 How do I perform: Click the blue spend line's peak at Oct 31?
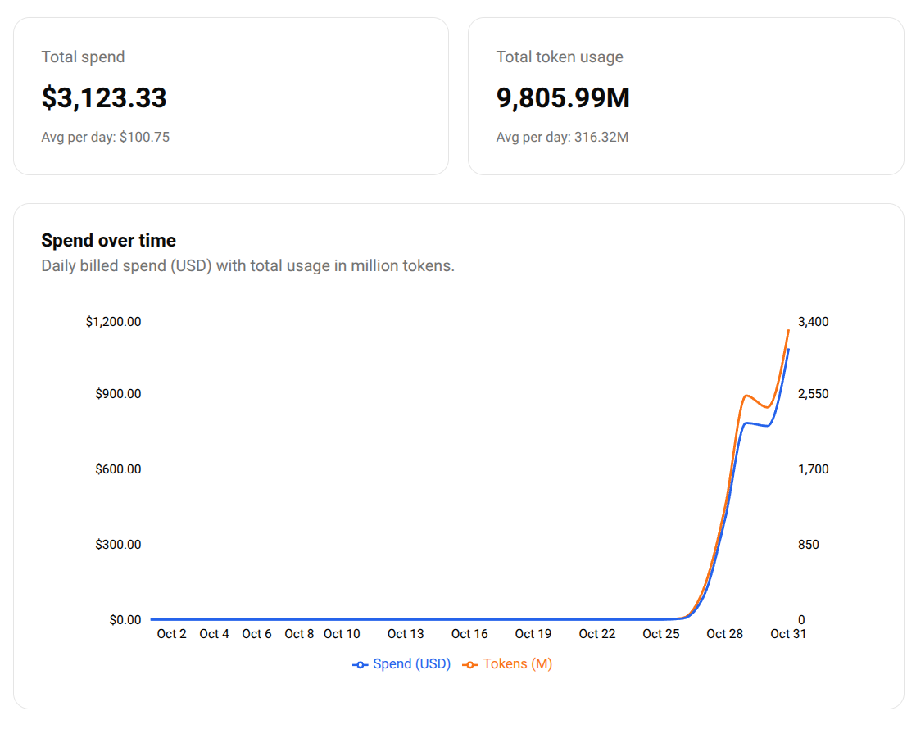click(788, 350)
